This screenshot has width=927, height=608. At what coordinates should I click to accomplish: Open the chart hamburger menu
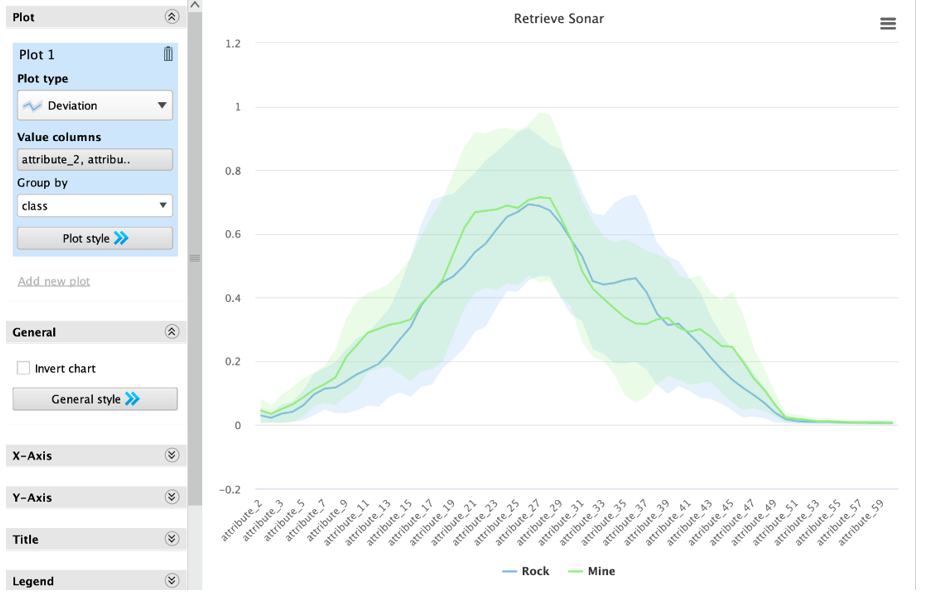pyautogui.click(x=887, y=24)
